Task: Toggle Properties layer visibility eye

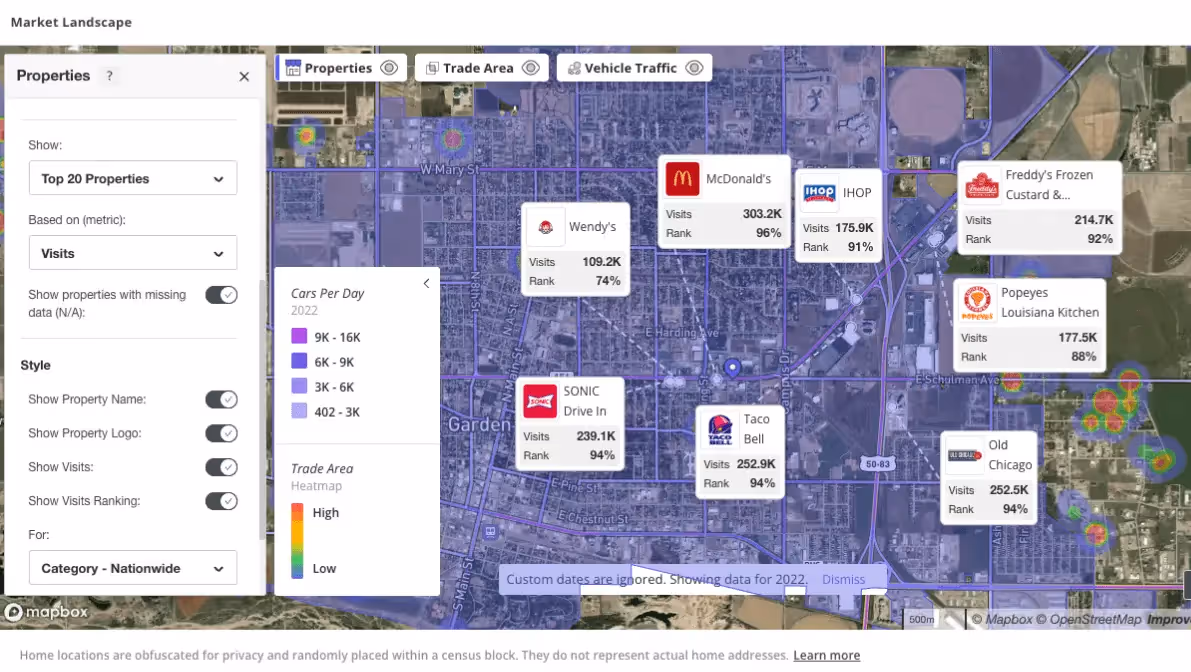Action: (389, 68)
